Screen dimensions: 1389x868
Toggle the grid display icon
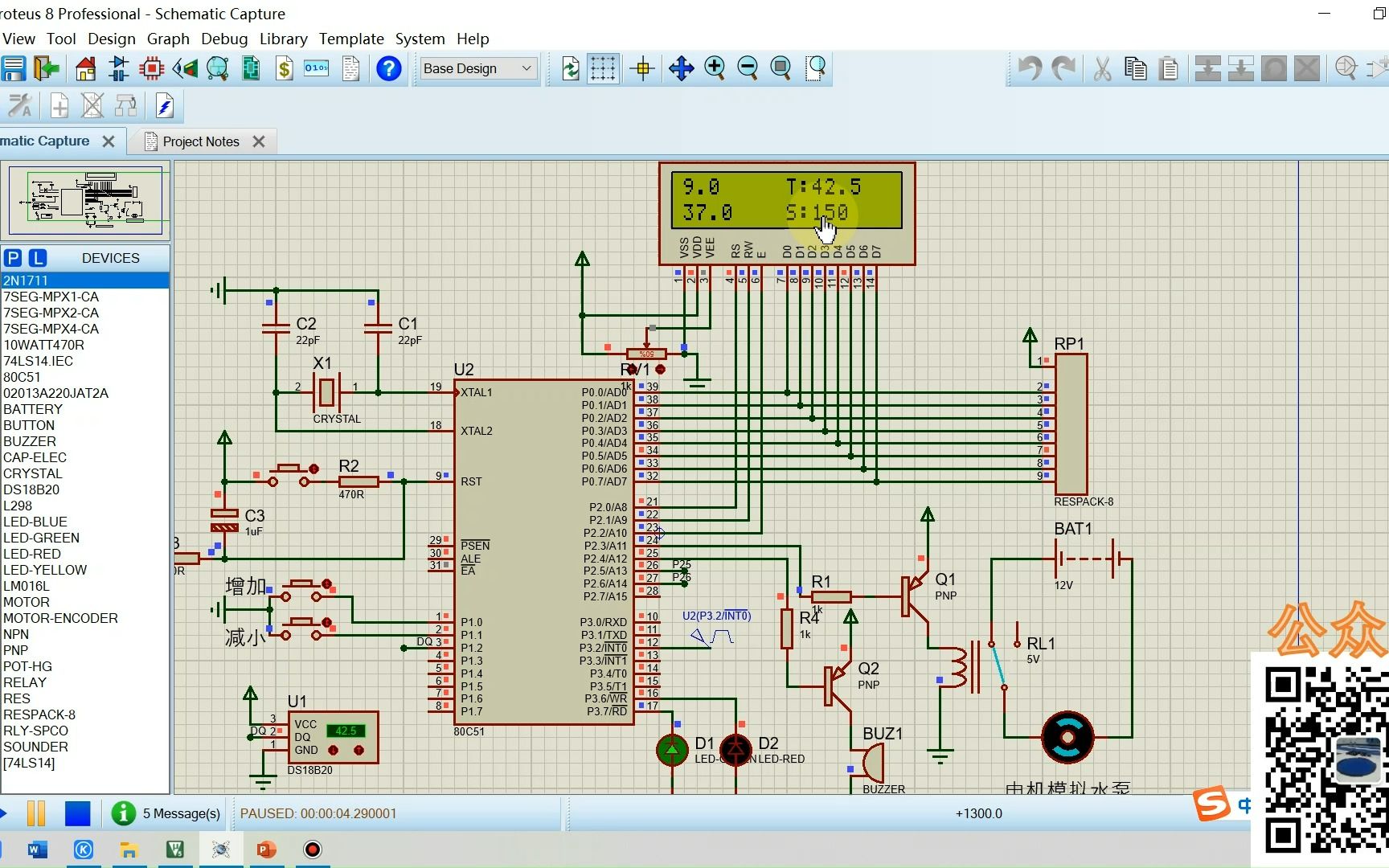click(x=603, y=68)
